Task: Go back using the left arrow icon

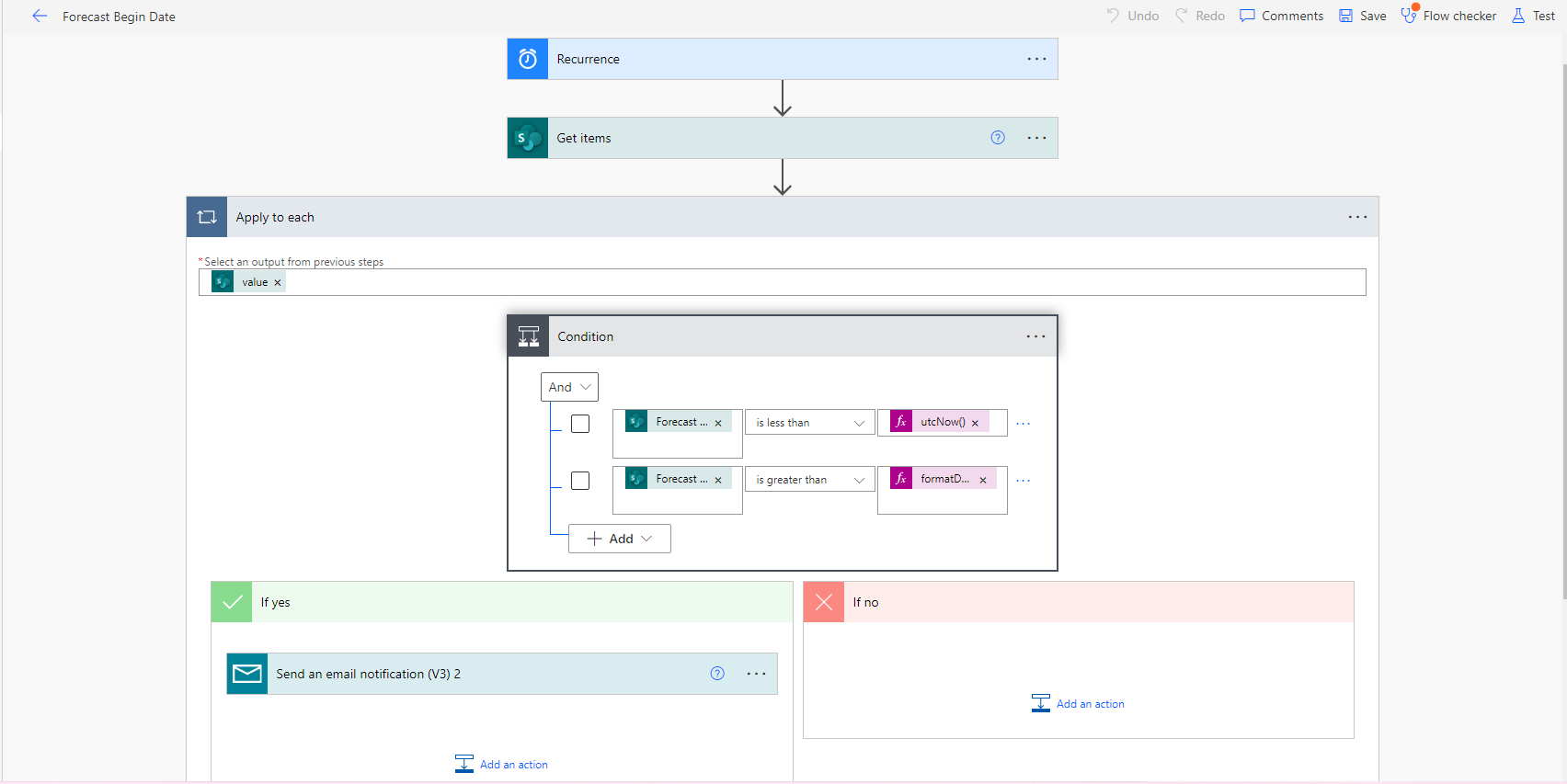Action: (x=40, y=16)
